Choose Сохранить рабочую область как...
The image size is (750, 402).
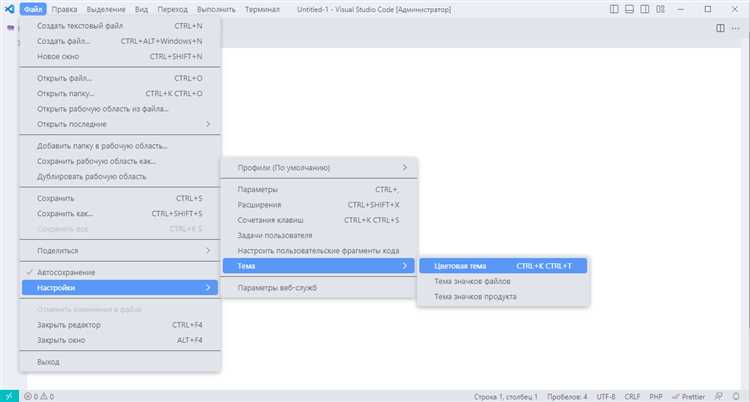[x=120, y=161]
